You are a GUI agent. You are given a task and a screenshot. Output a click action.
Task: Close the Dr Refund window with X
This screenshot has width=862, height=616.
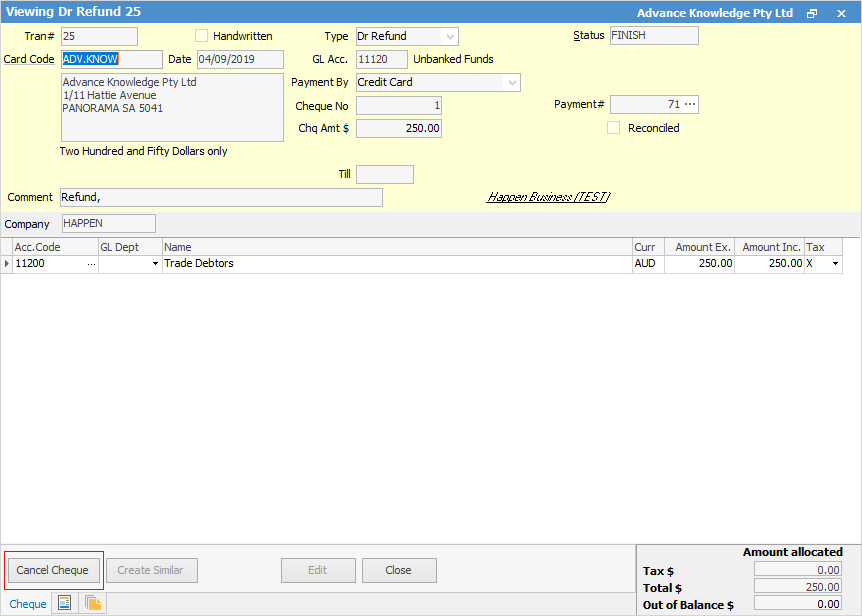841,13
